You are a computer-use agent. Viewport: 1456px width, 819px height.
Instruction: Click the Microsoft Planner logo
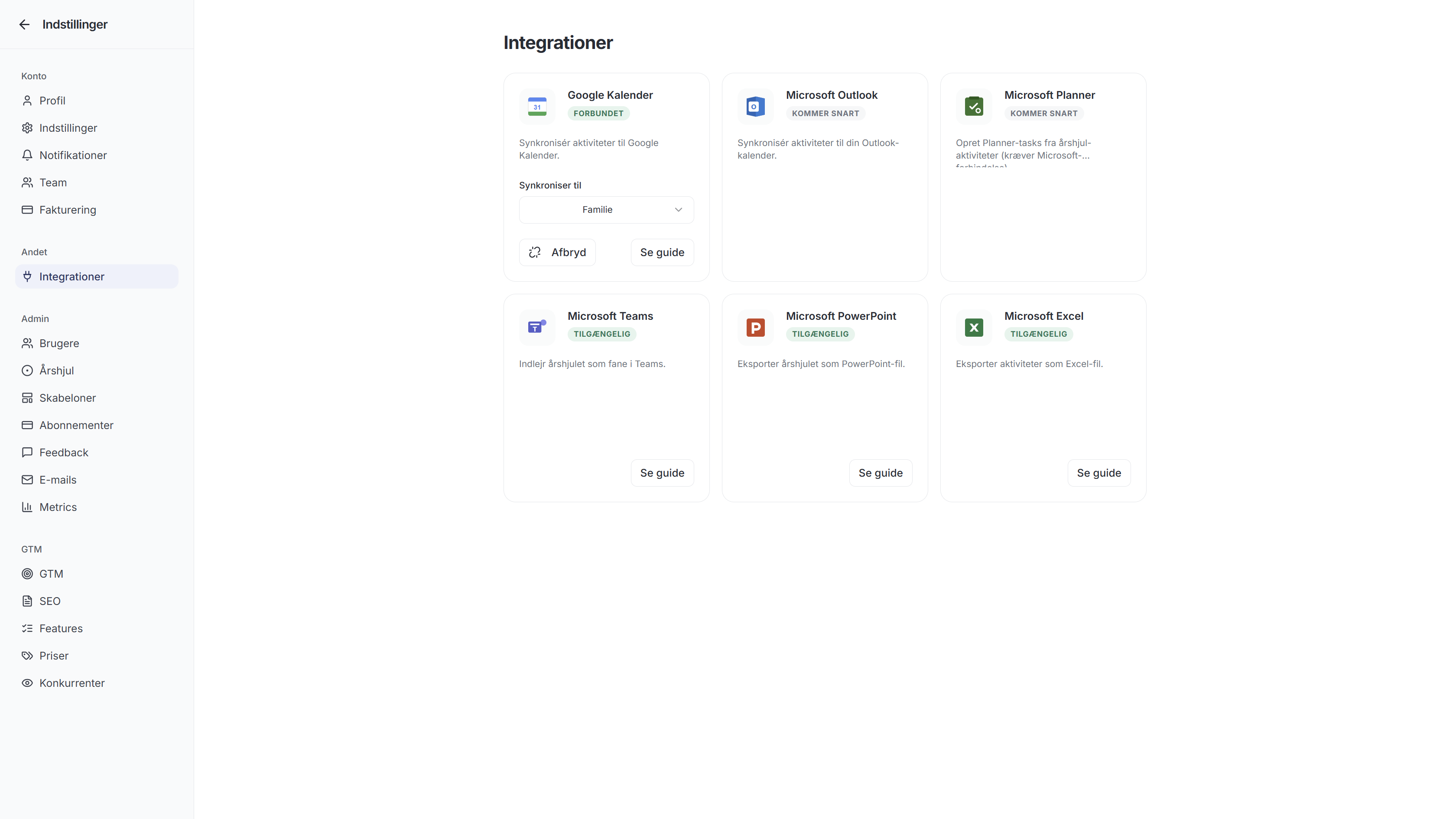click(x=974, y=106)
